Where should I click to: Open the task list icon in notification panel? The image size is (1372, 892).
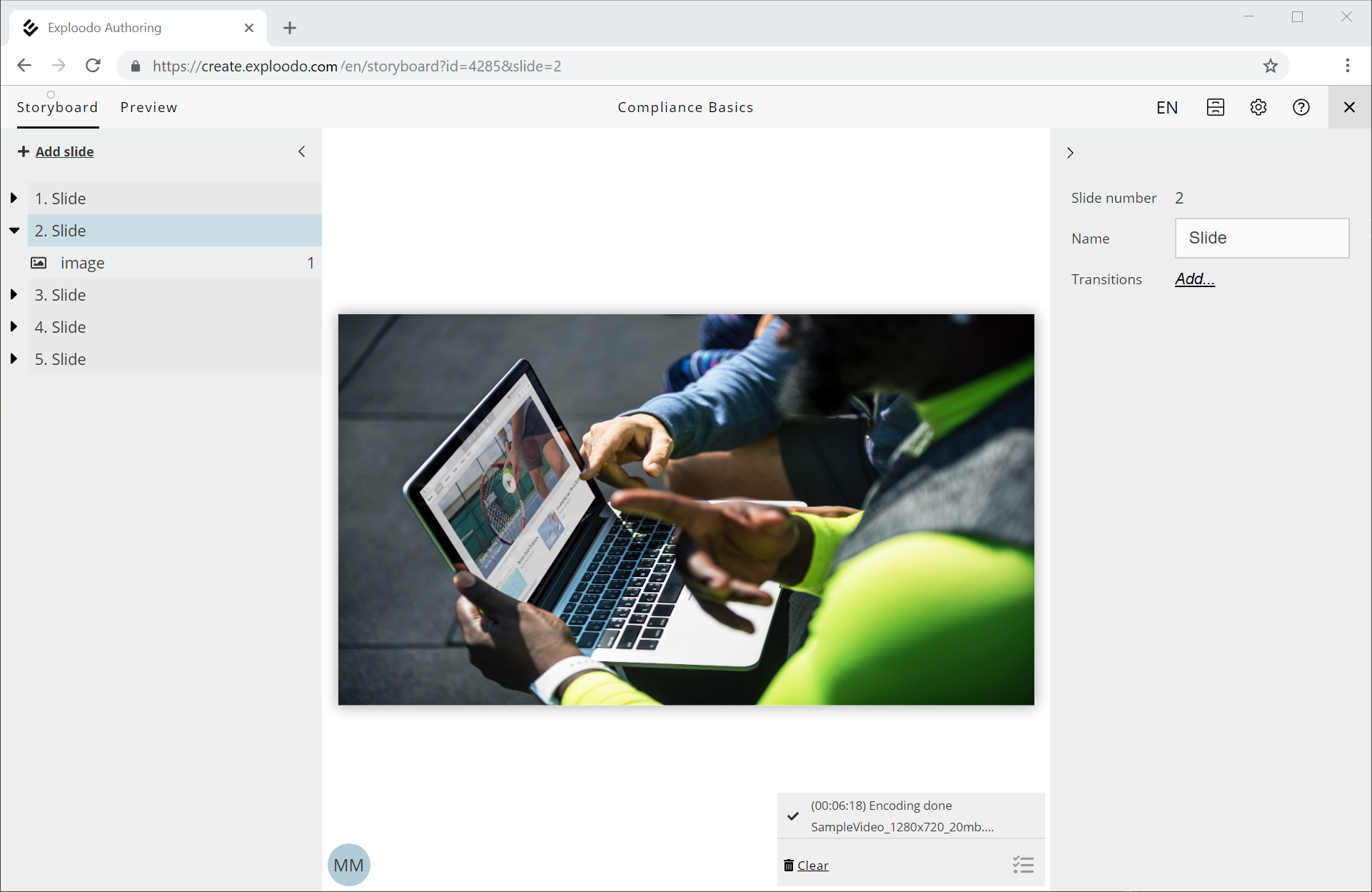(x=1022, y=865)
